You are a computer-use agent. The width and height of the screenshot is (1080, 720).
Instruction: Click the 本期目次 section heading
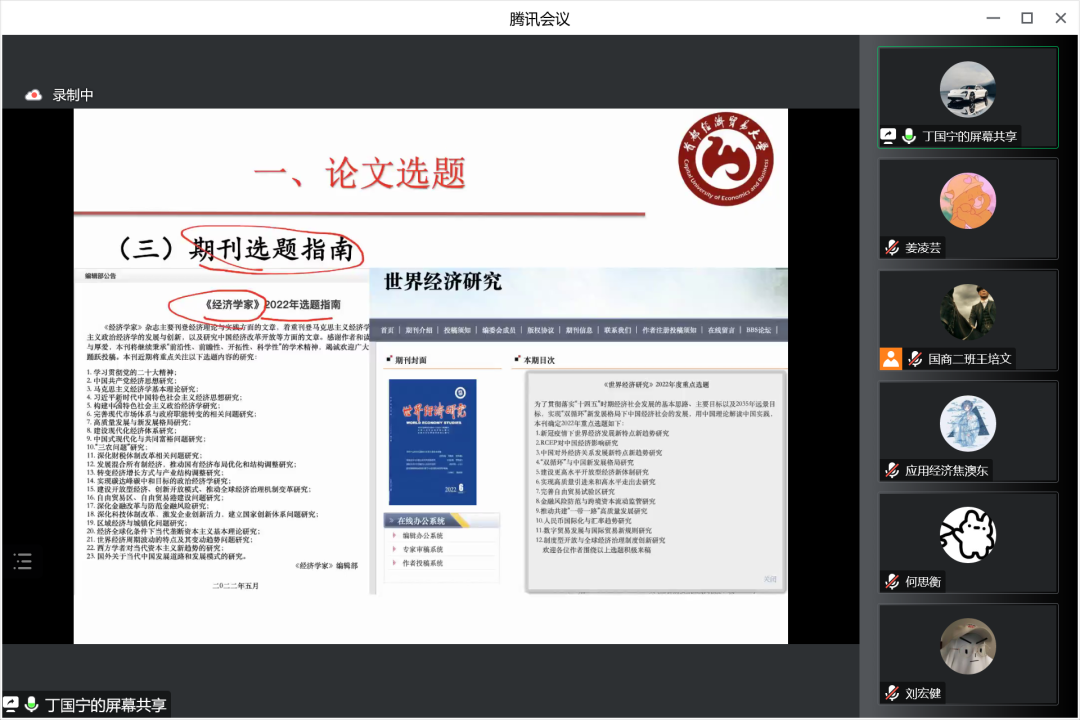click(x=539, y=360)
